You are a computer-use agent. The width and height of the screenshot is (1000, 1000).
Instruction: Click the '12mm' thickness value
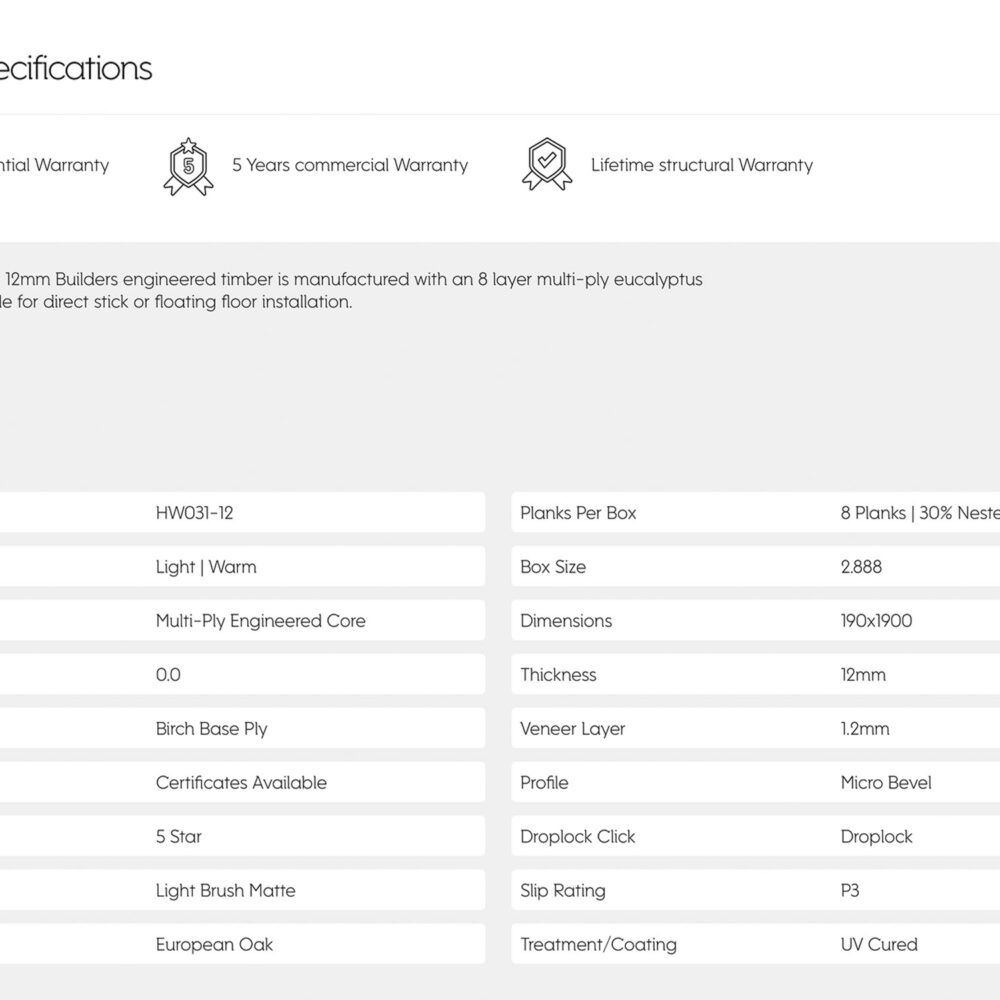(863, 675)
